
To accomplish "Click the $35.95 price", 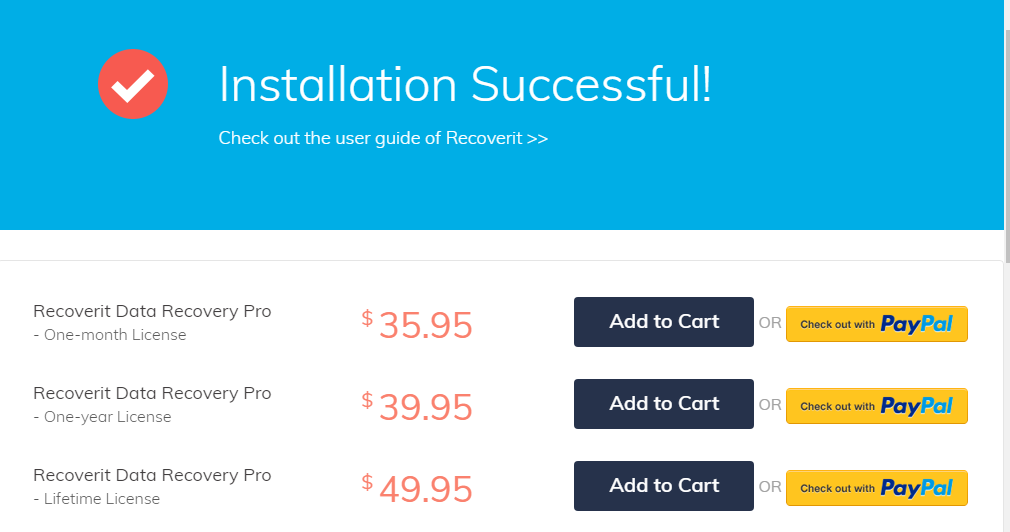I will coord(417,325).
